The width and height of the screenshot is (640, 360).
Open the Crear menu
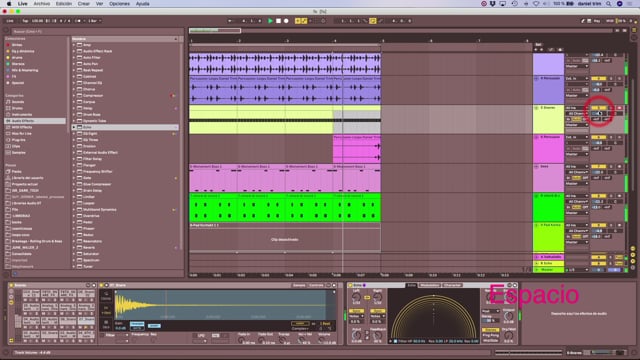pyautogui.click(x=84, y=4)
